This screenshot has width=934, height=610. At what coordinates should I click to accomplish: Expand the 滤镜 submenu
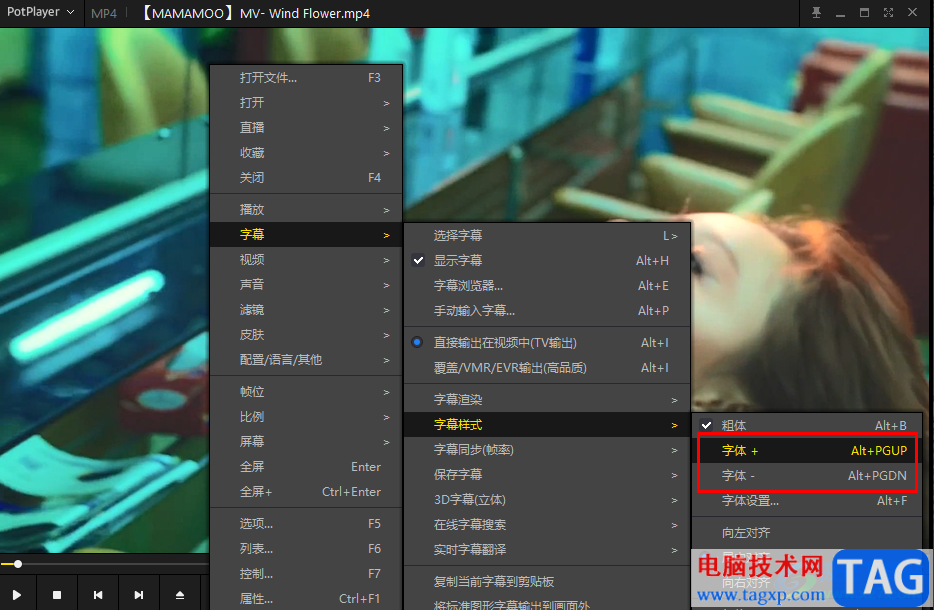pos(306,310)
